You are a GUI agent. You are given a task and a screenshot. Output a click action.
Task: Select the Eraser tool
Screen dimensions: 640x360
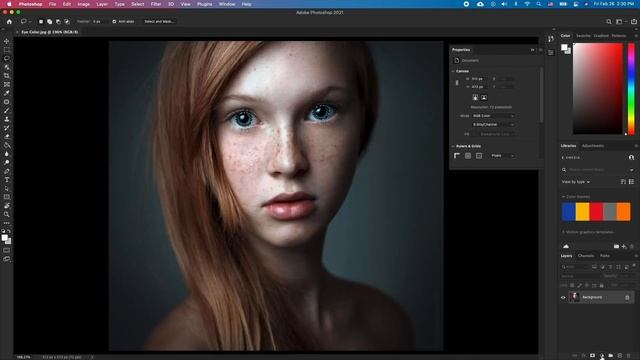point(7,136)
